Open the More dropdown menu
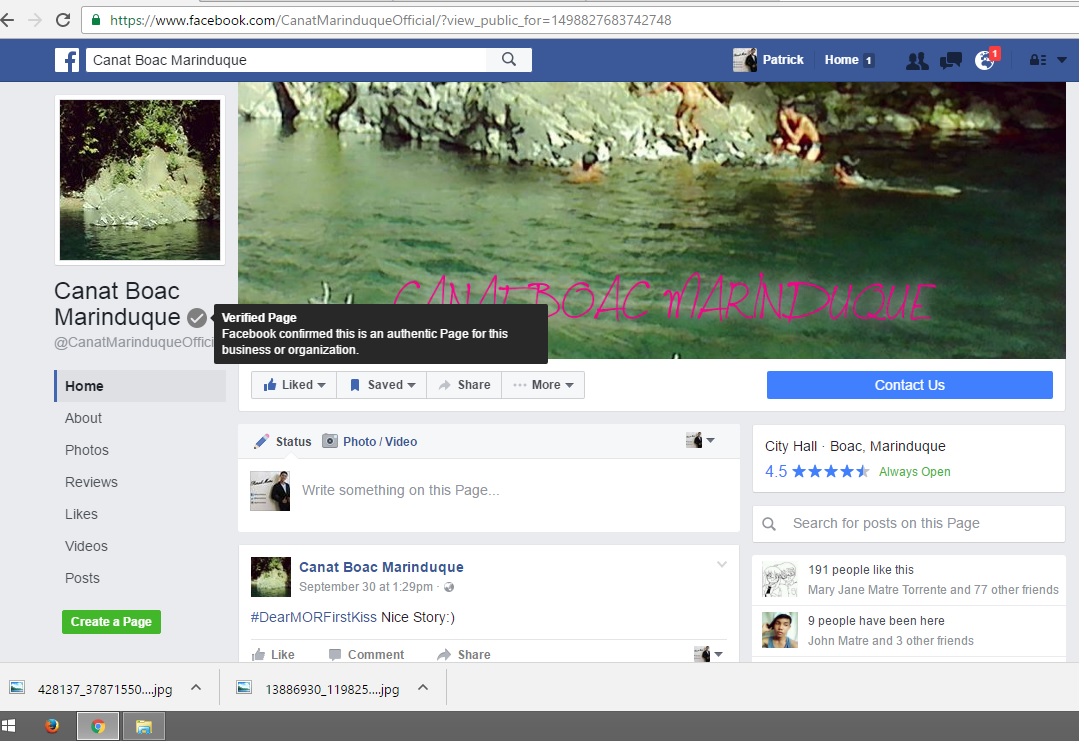The image size is (1084, 750). coord(543,385)
